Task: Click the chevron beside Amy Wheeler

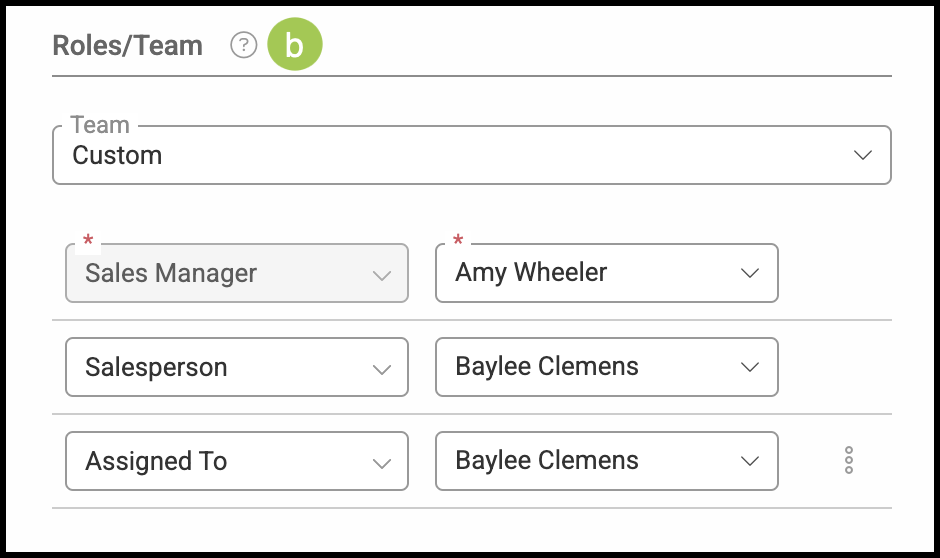Action: click(x=750, y=273)
